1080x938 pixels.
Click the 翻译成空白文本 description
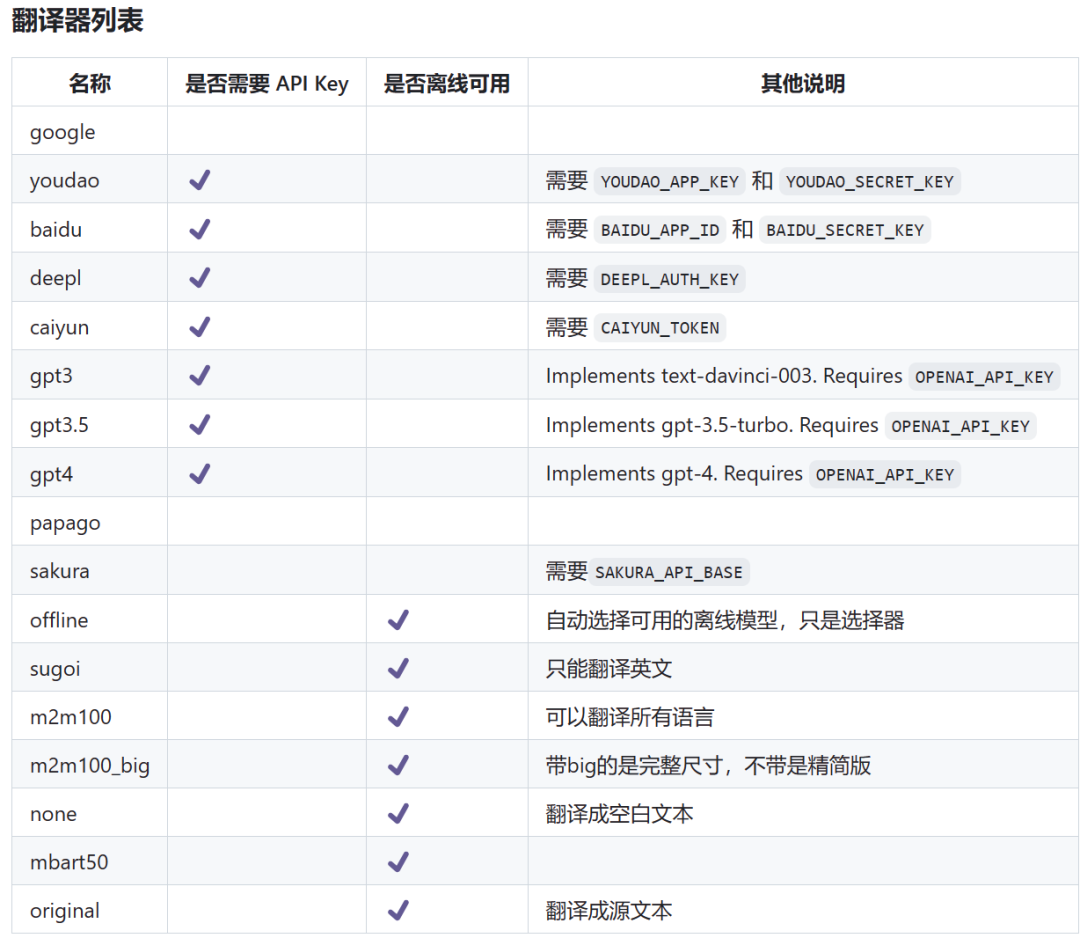(x=619, y=814)
